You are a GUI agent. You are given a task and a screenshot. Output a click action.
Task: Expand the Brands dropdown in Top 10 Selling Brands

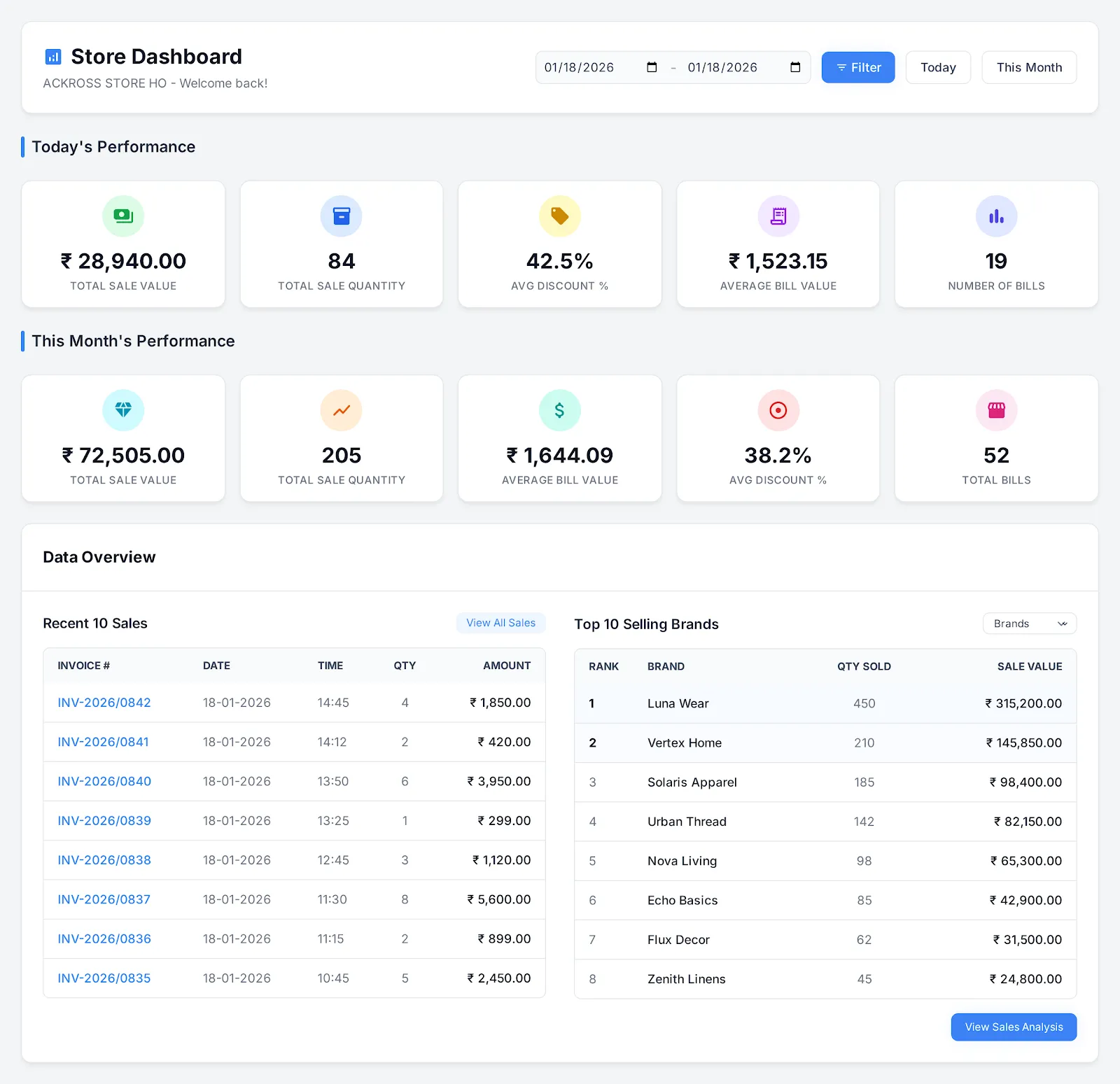coord(1029,623)
